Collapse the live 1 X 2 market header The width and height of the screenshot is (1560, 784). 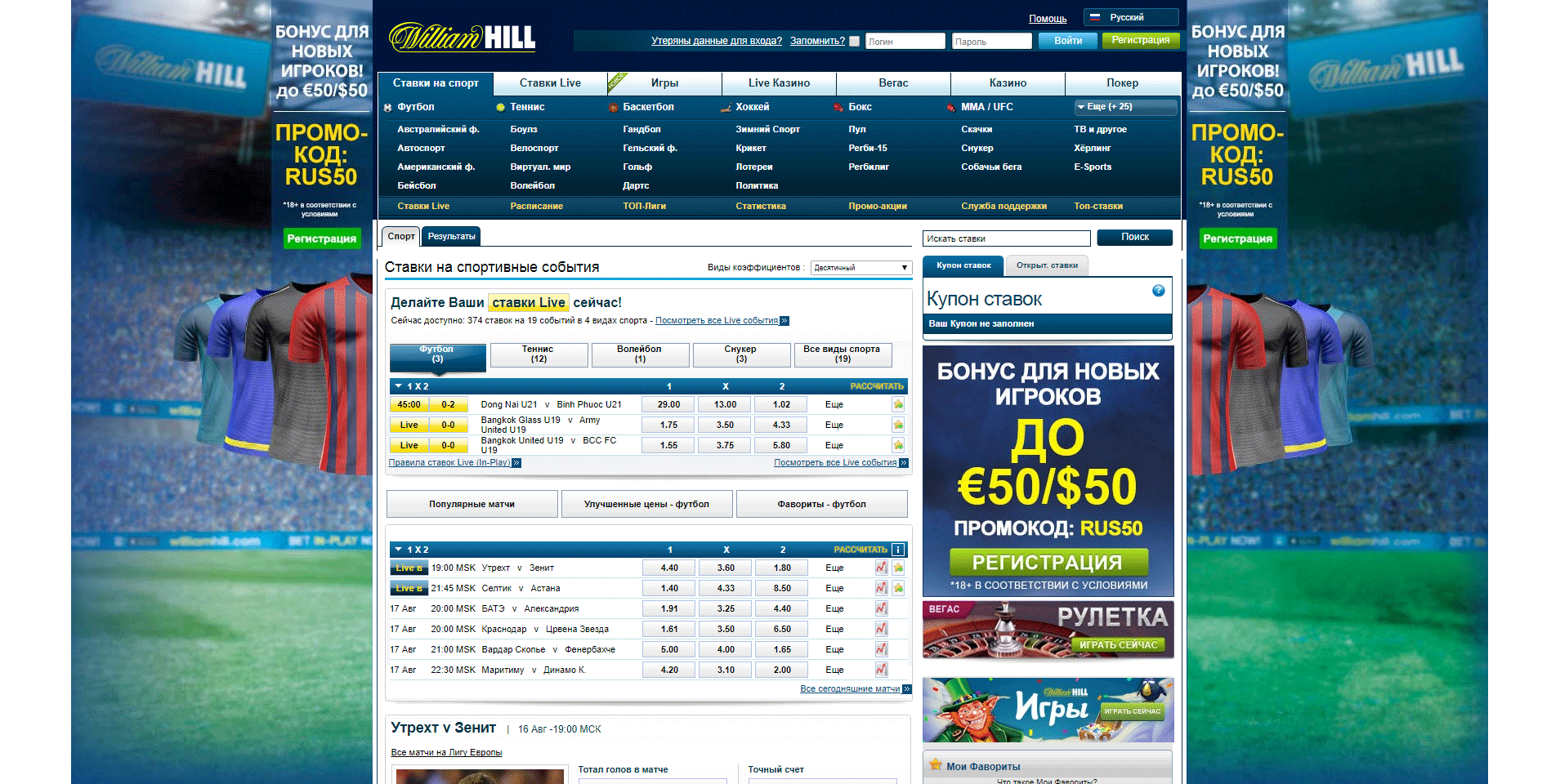pos(399,386)
